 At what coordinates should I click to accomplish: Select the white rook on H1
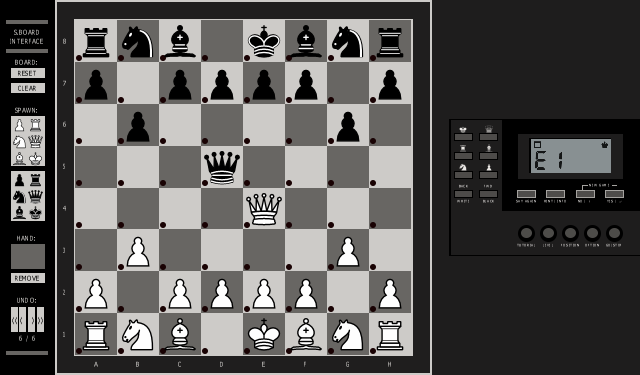coord(390,335)
